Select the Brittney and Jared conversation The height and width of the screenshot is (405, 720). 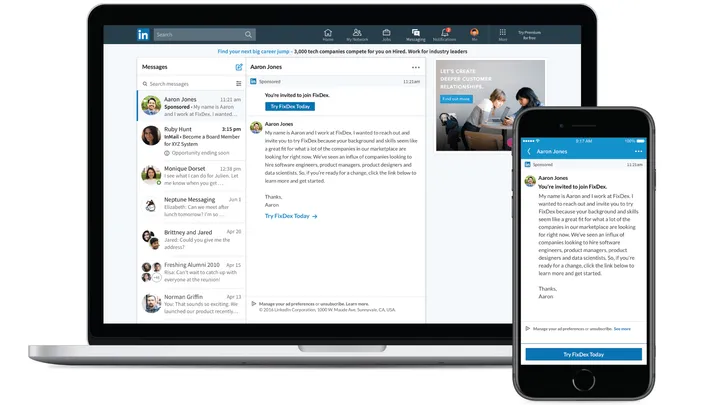click(191, 239)
